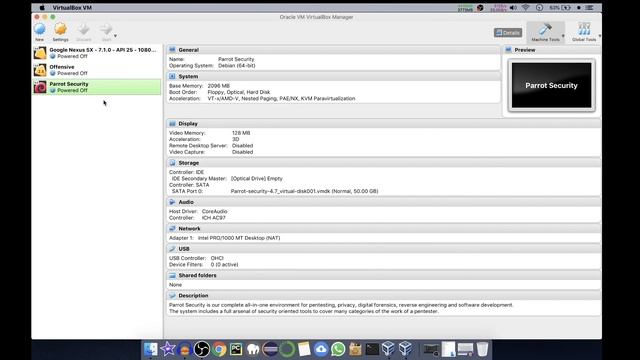Open WhatsApp from the Dock
This screenshot has width=640, height=360.
(338, 349)
